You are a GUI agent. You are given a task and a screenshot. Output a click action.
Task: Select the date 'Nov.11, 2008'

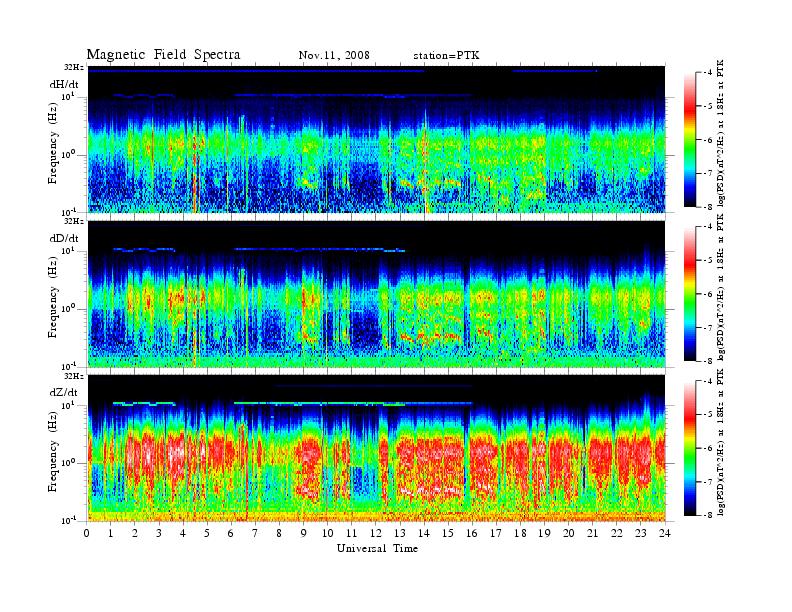[x=334, y=55]
